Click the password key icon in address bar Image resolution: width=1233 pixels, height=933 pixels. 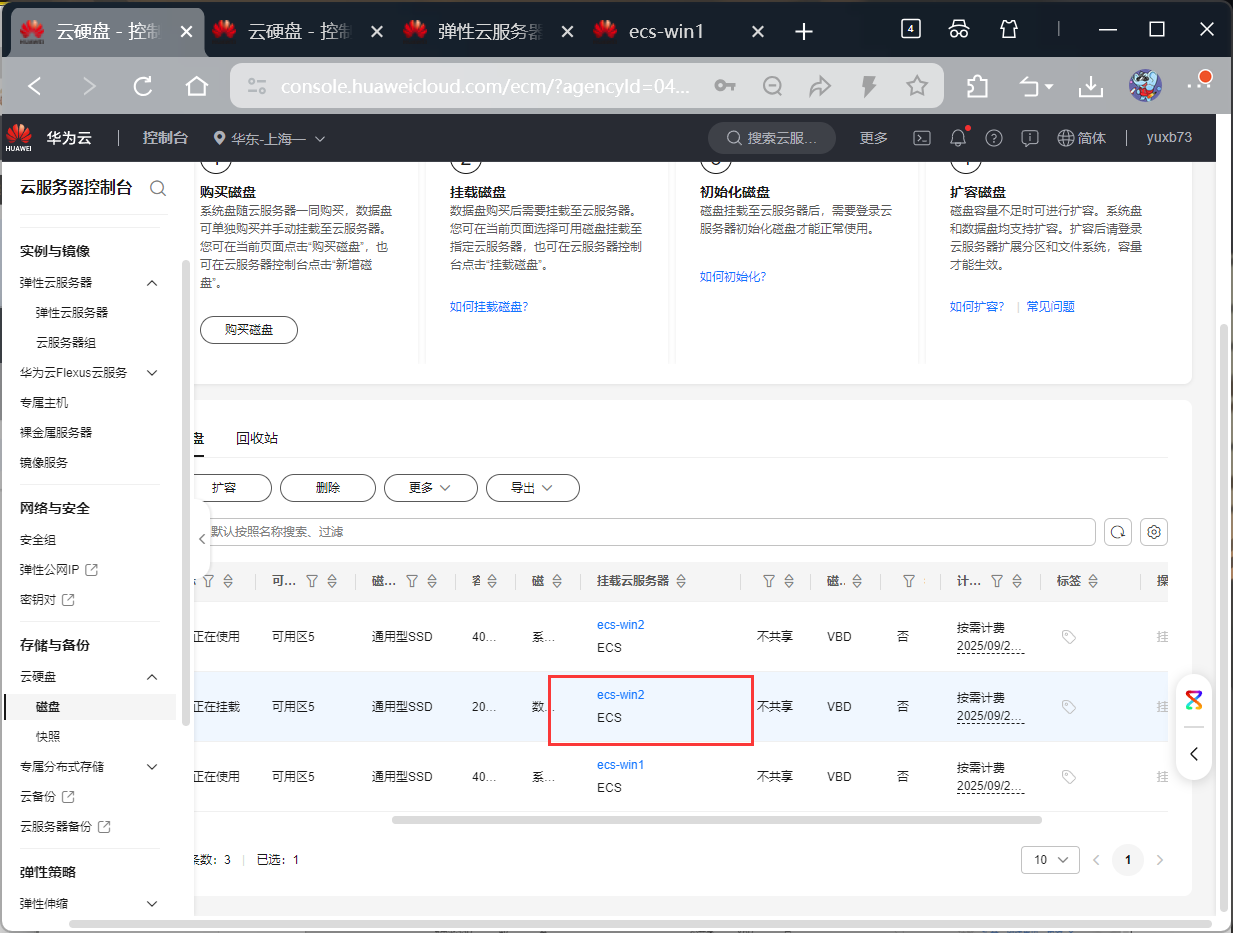(725, 87)
